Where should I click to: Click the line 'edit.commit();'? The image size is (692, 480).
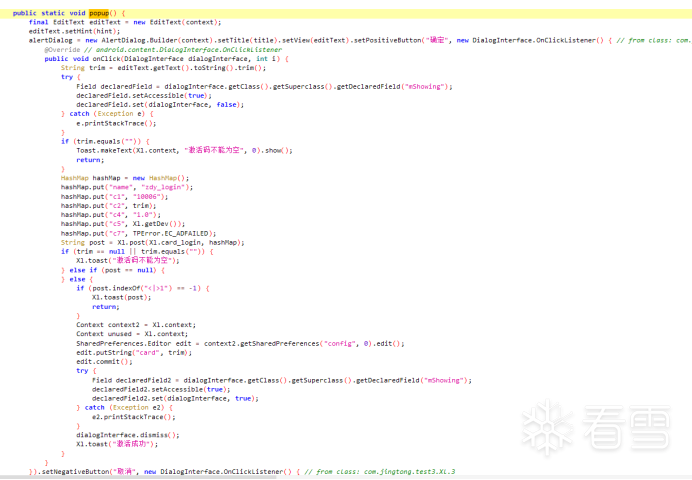click(104, 362)
